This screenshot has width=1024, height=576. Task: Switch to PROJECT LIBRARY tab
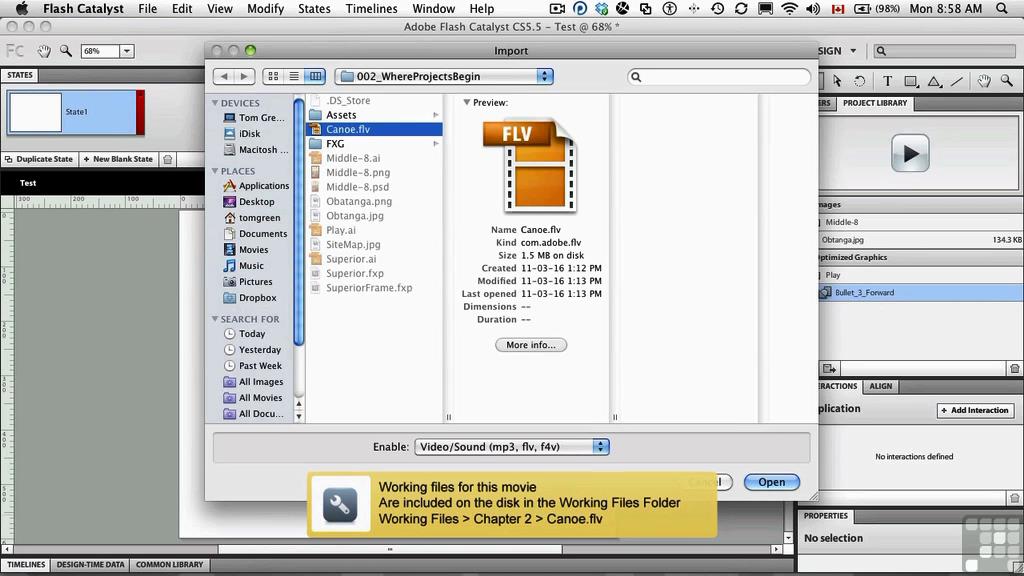pos(874,103)
